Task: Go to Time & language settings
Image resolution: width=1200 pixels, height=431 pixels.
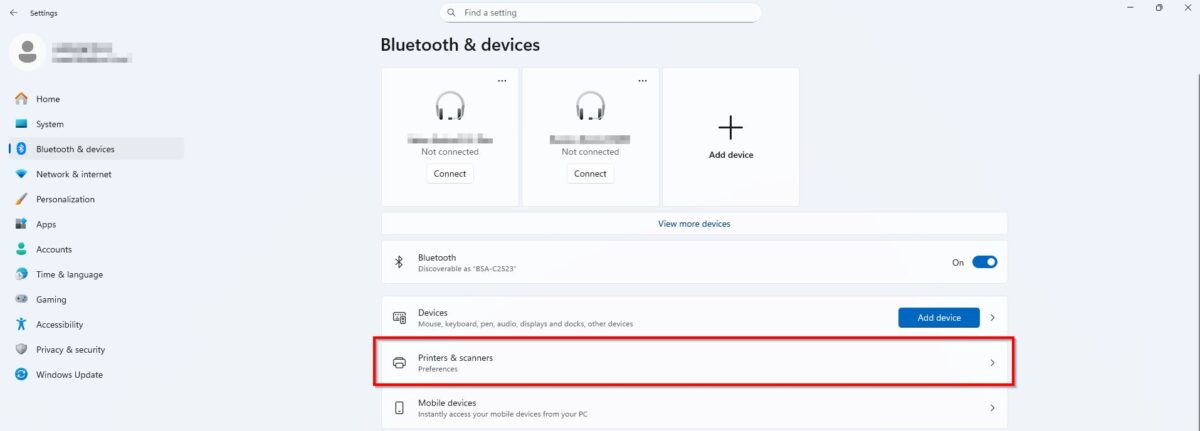Action: (69, 274)
